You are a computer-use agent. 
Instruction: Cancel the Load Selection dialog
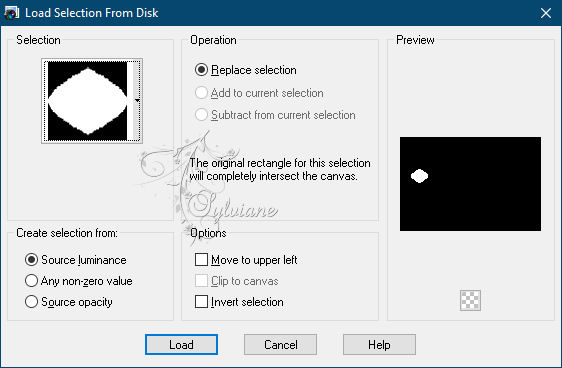[280, 345]
